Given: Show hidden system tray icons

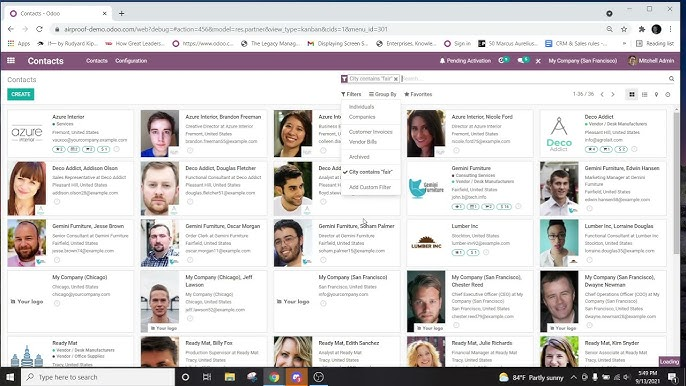Looking at the screenshot, I should [574, 377].
